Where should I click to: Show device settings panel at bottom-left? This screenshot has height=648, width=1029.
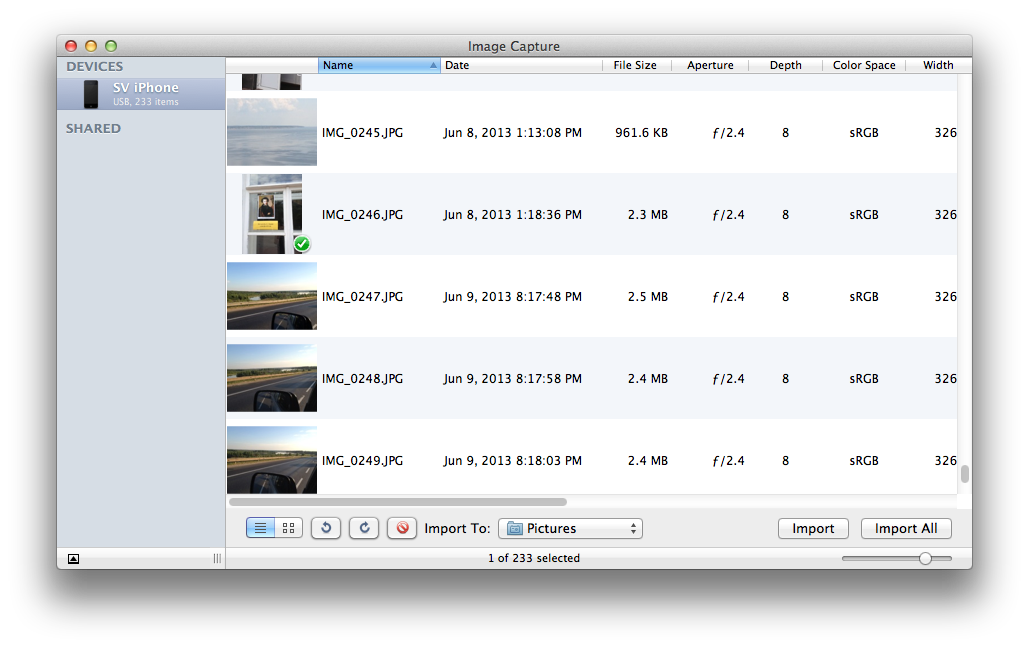74,559
